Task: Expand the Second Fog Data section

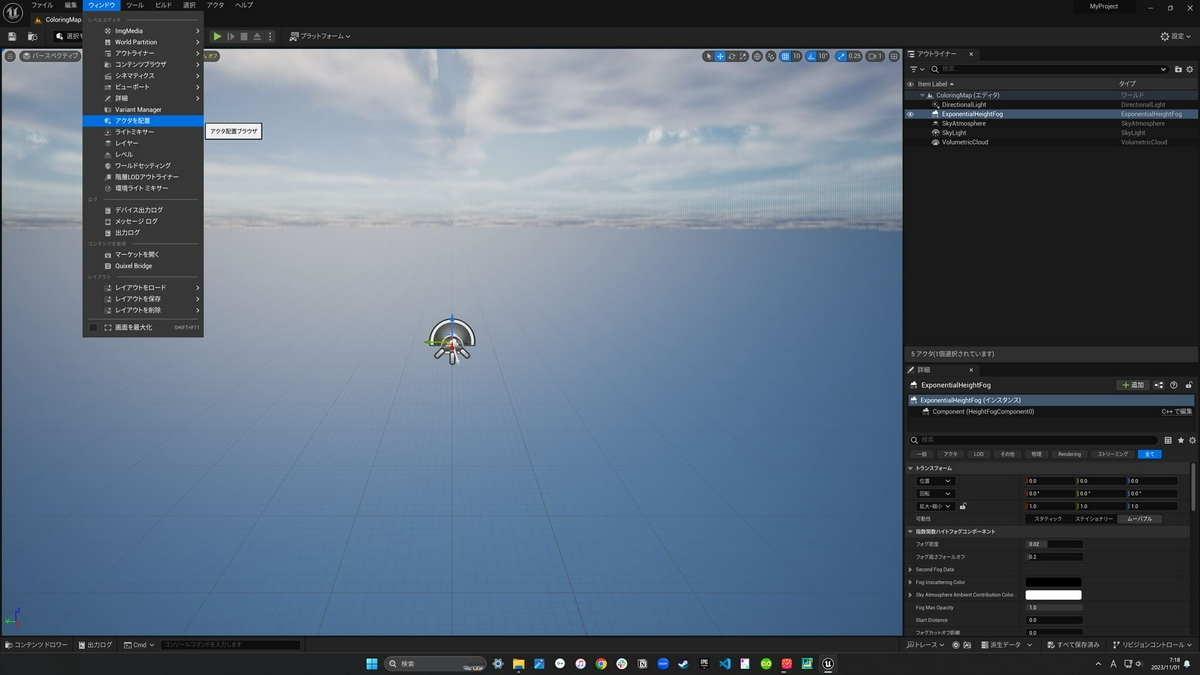Action: pyautogui.click(x=909, y=569)
